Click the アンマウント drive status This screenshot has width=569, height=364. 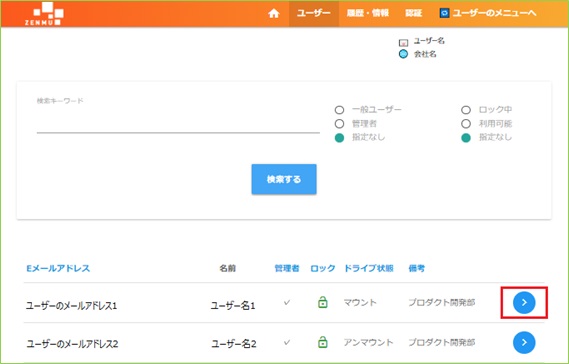(x=368, y=342)
